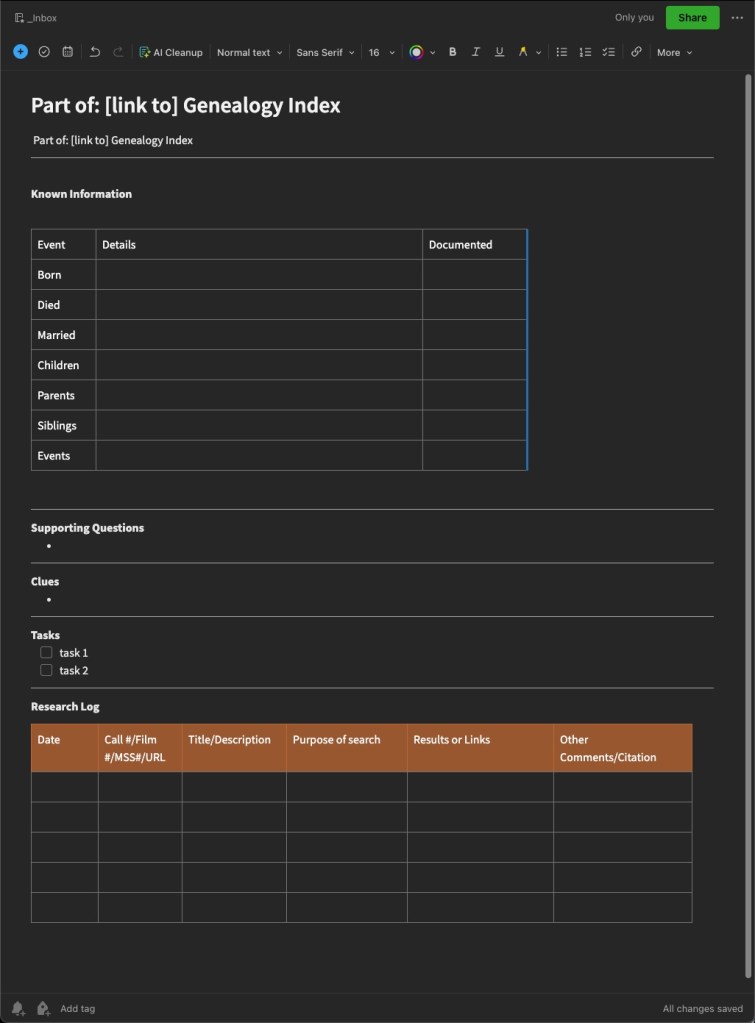Open the font size 16 dropdown
The height and width of the screenshot is (1023, 755).
pos(381,52)
